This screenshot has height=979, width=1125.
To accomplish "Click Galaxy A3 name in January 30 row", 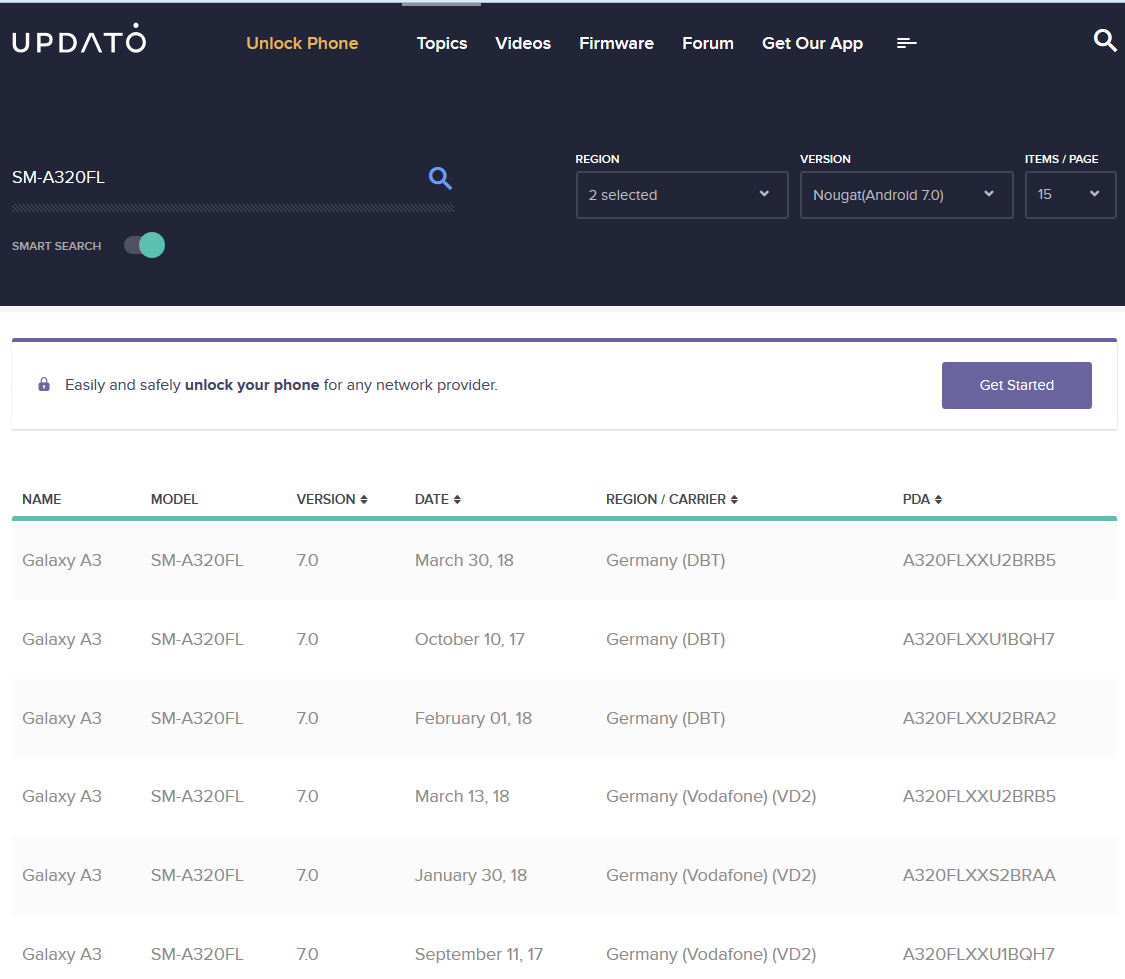I will point(62,875).
